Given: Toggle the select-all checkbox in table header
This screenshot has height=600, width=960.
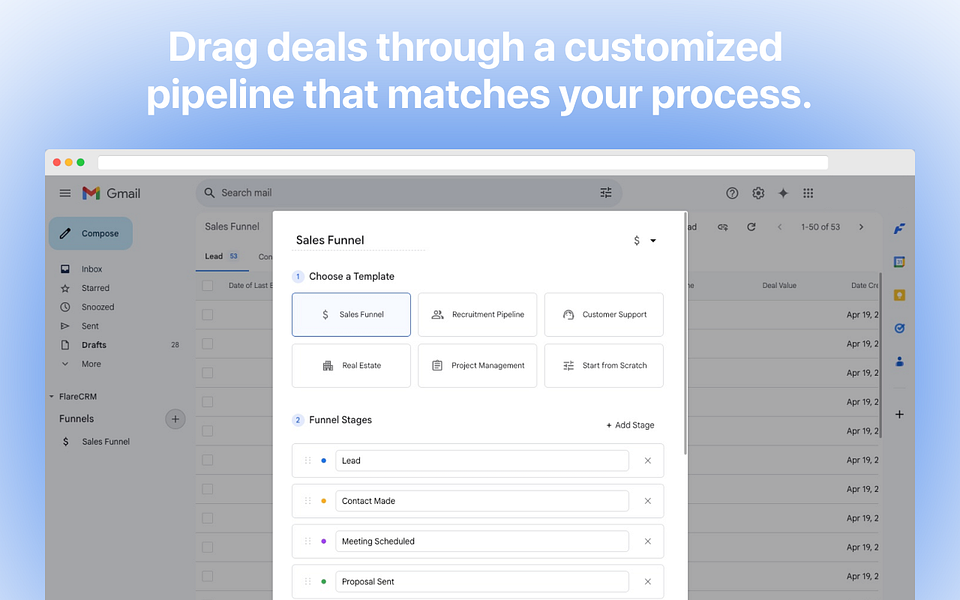Looking at the screenshot, I should point(208,285).
